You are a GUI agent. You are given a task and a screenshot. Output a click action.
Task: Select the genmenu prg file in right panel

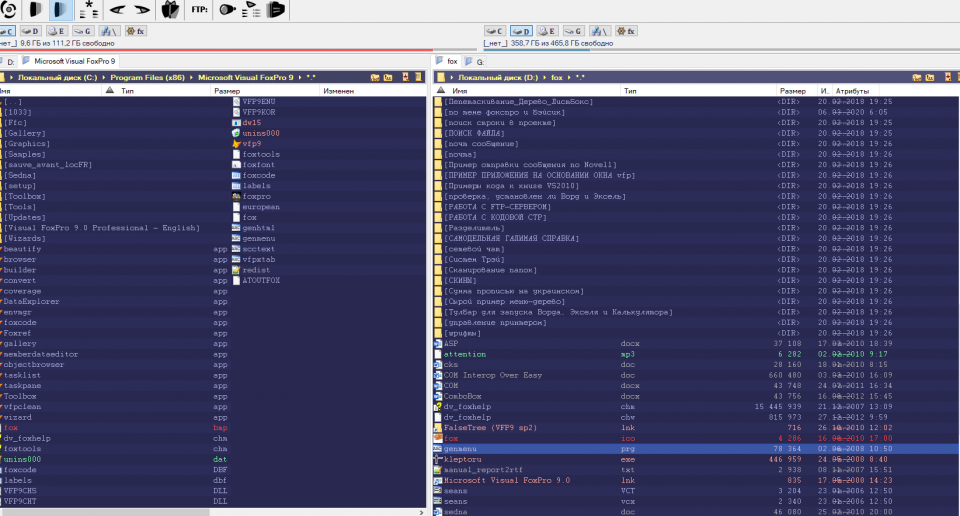pyautogui.click(x=458, y=449)
